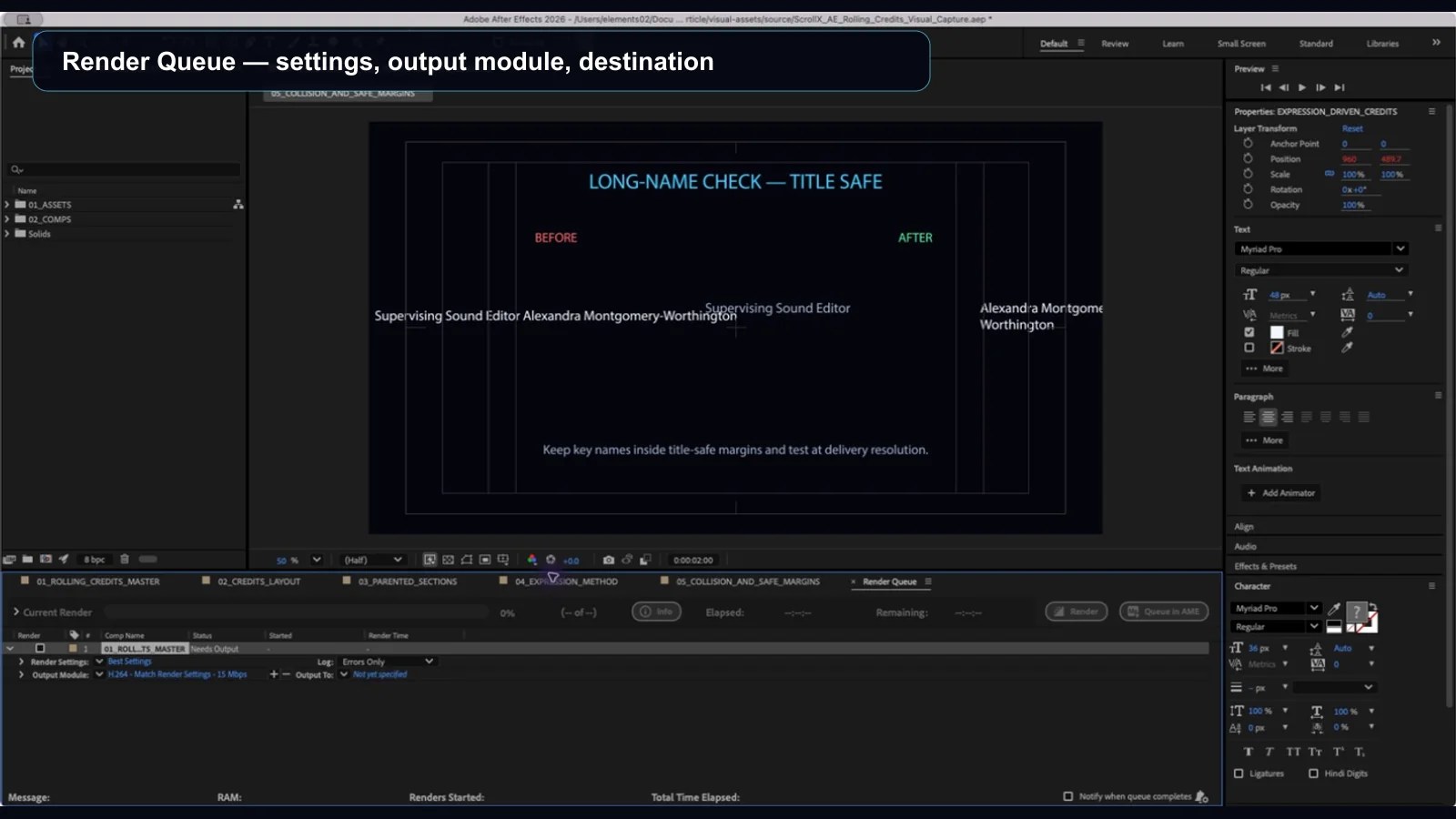Select the Review workspace tab

point(1115,44)
